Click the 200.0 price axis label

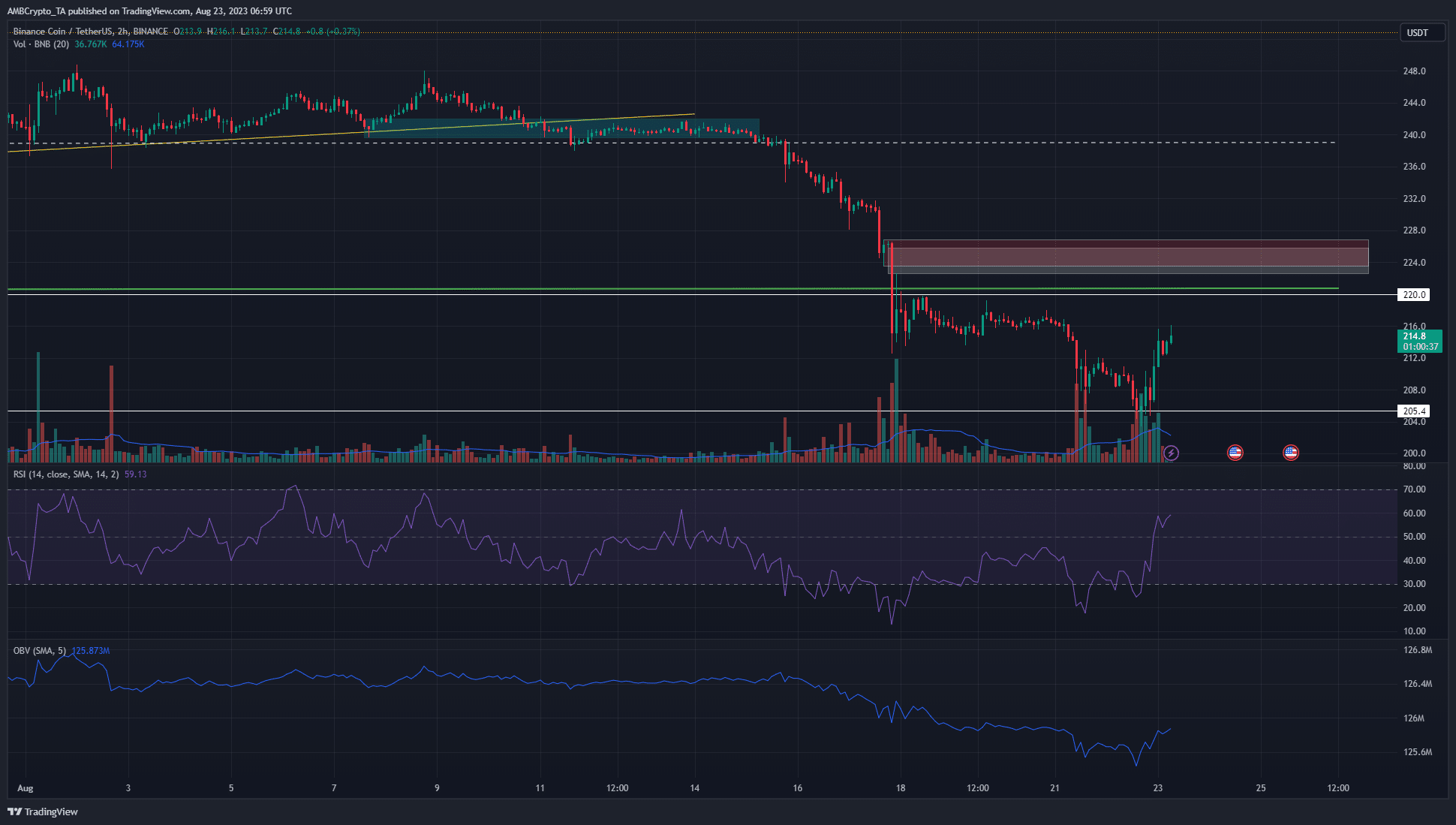1414,453
